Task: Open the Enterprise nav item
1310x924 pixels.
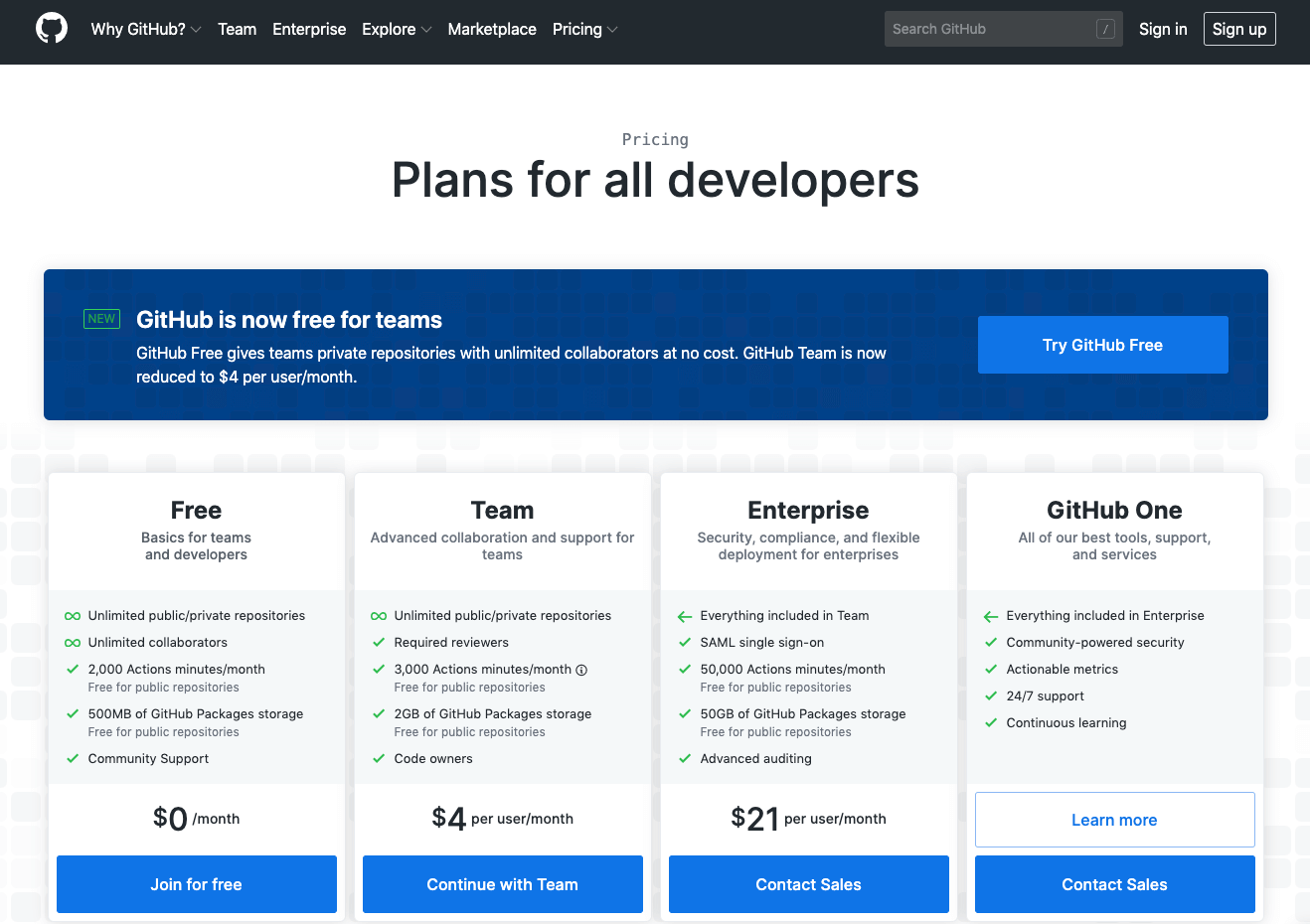Action: (309, 30)
